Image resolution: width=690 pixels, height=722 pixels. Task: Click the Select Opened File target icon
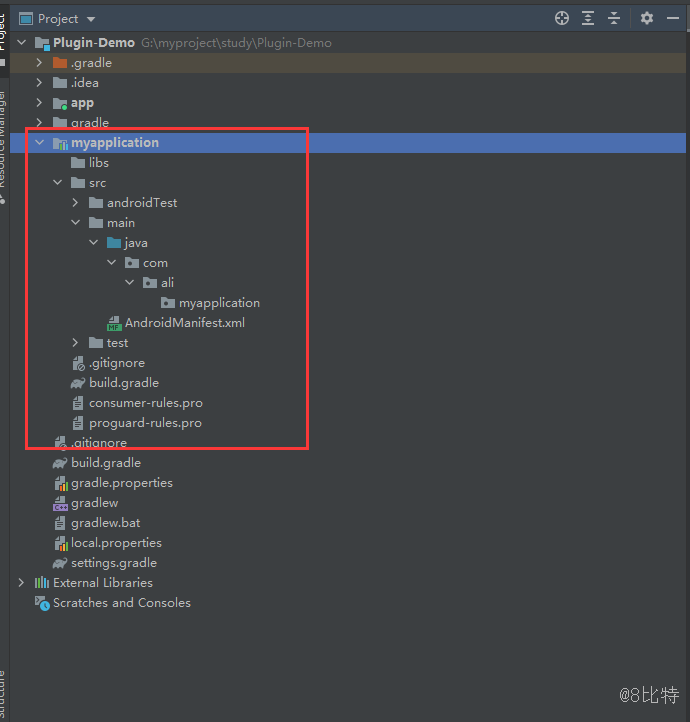(x=562, y=18)
